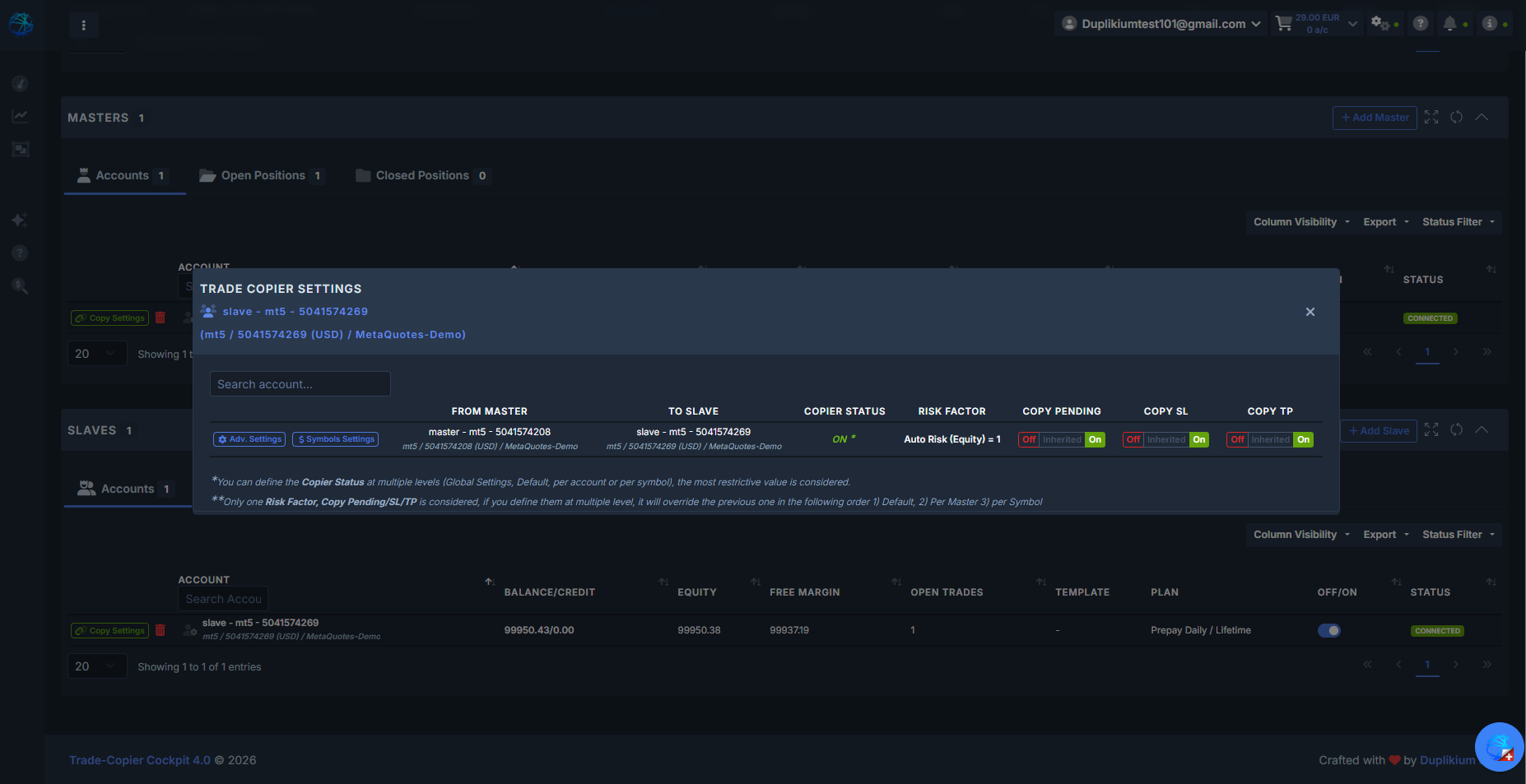
Task: Switch to Masters Open Positions tab
Action: click(262, 175)
